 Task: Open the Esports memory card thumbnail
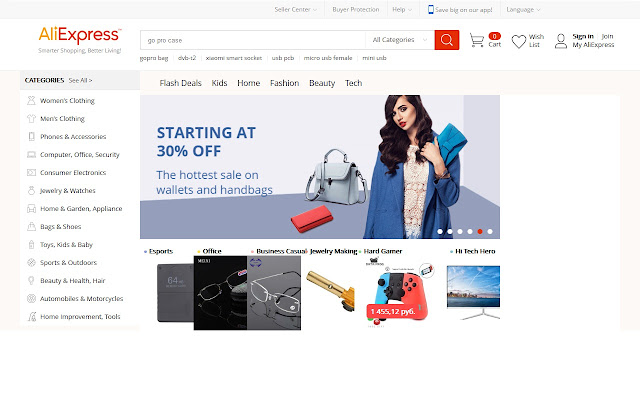176,293
